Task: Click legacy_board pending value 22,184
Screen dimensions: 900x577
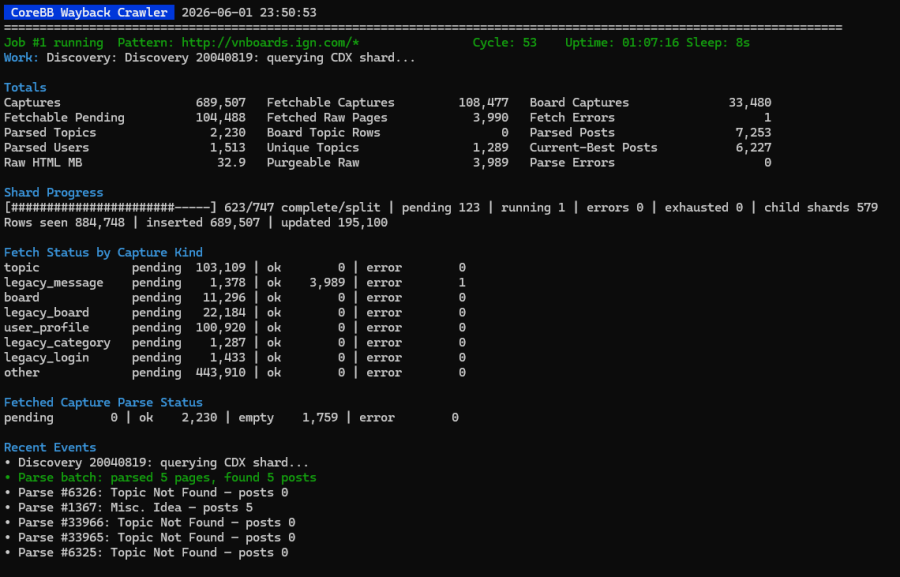Action: 224,312
